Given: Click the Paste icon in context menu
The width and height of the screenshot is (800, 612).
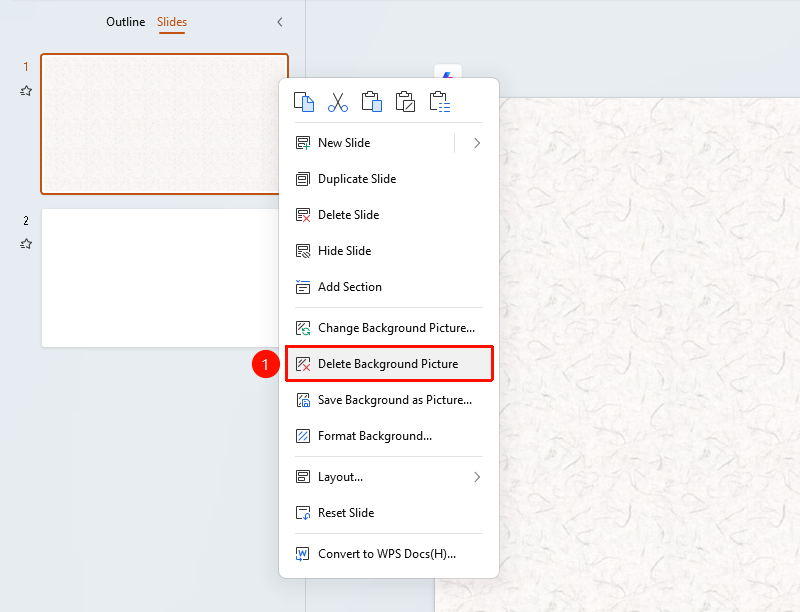Looking at the screenshot, I should point(371,102).
